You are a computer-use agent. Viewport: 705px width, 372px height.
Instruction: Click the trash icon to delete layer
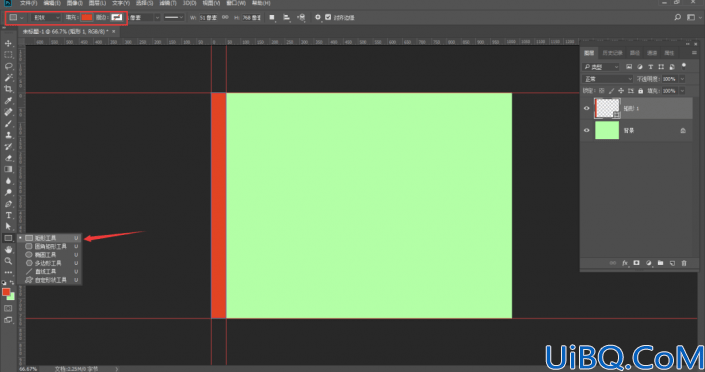pyautogui.click(x=684, y=263)
